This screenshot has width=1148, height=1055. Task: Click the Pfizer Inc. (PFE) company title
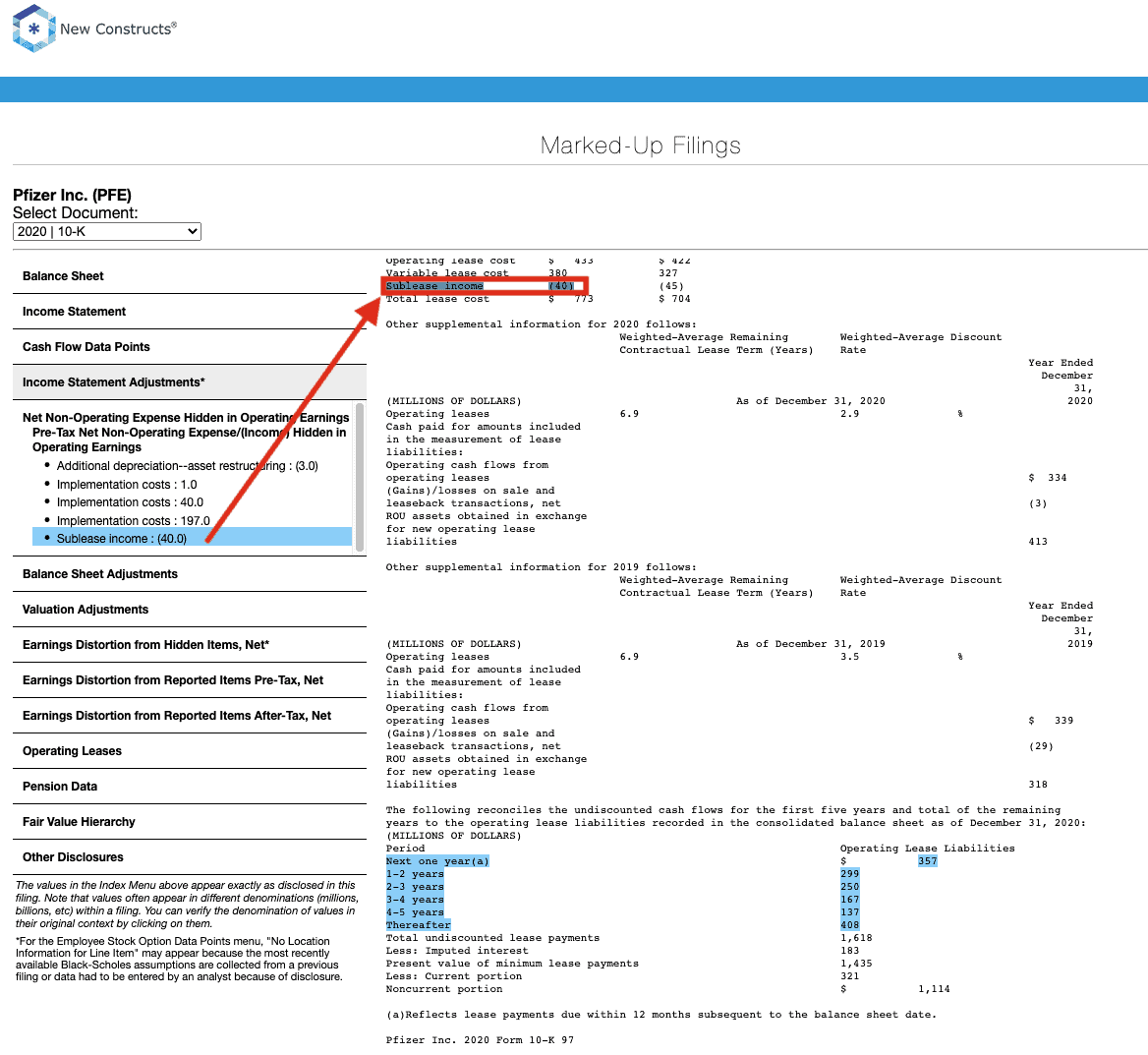pos(72,195)
